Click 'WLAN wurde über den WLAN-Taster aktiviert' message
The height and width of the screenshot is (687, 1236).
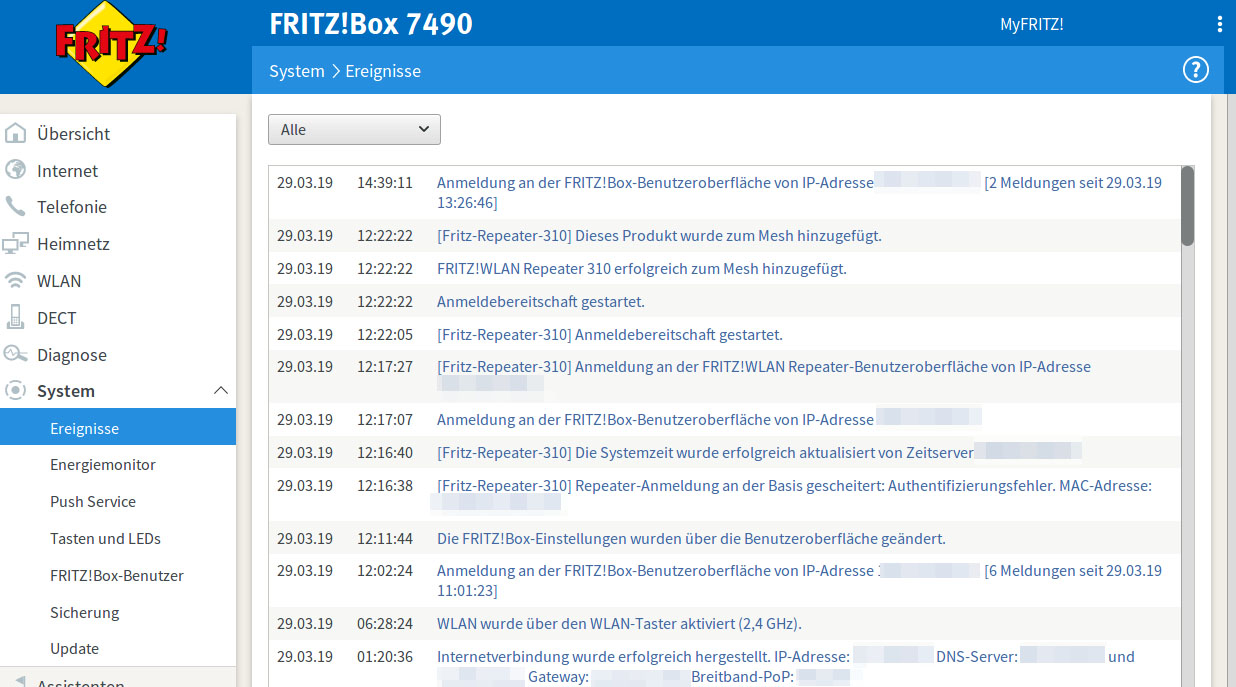(619, 624)
